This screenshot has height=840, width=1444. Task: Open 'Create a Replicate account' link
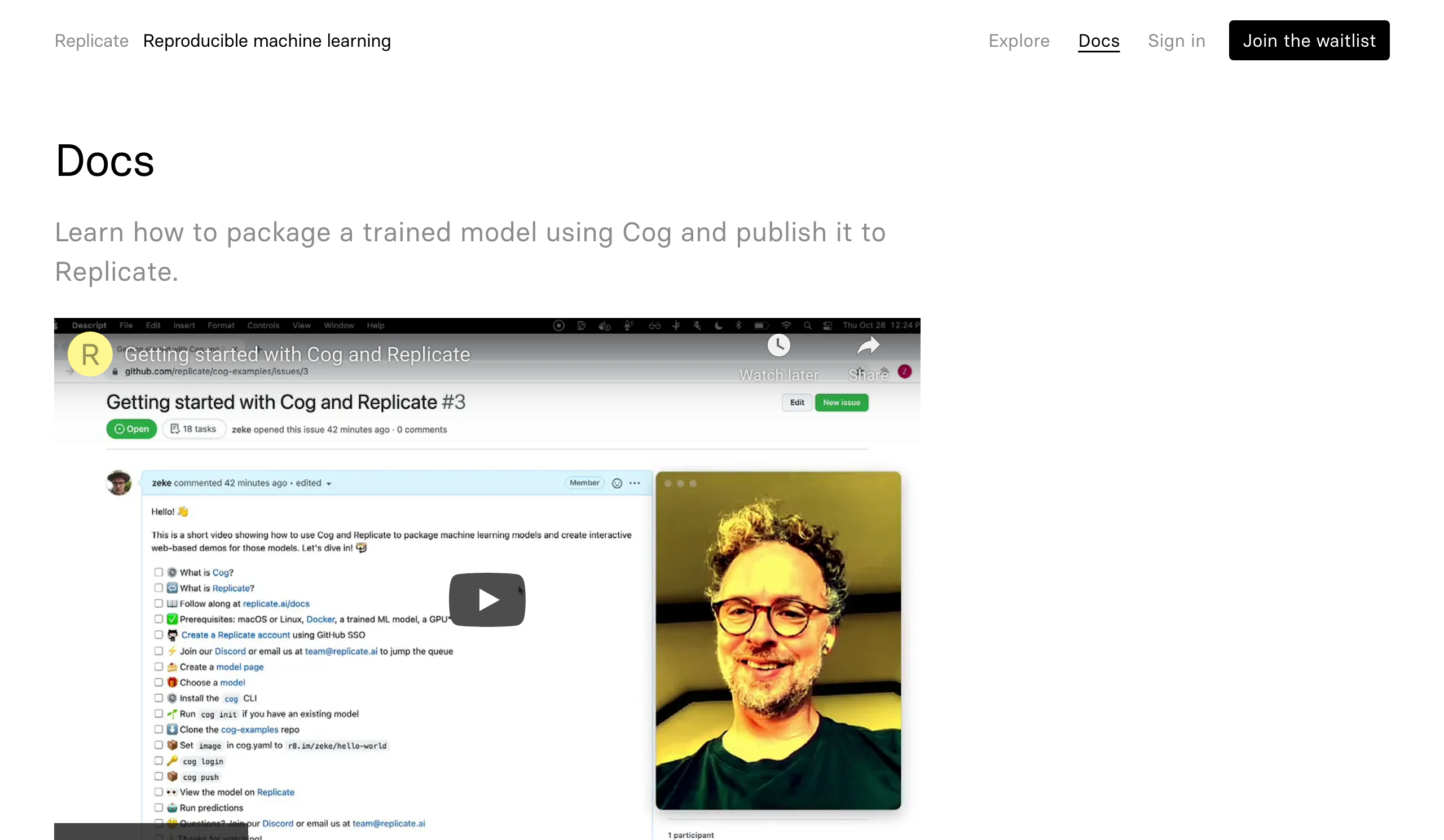(x=236, y=635)
